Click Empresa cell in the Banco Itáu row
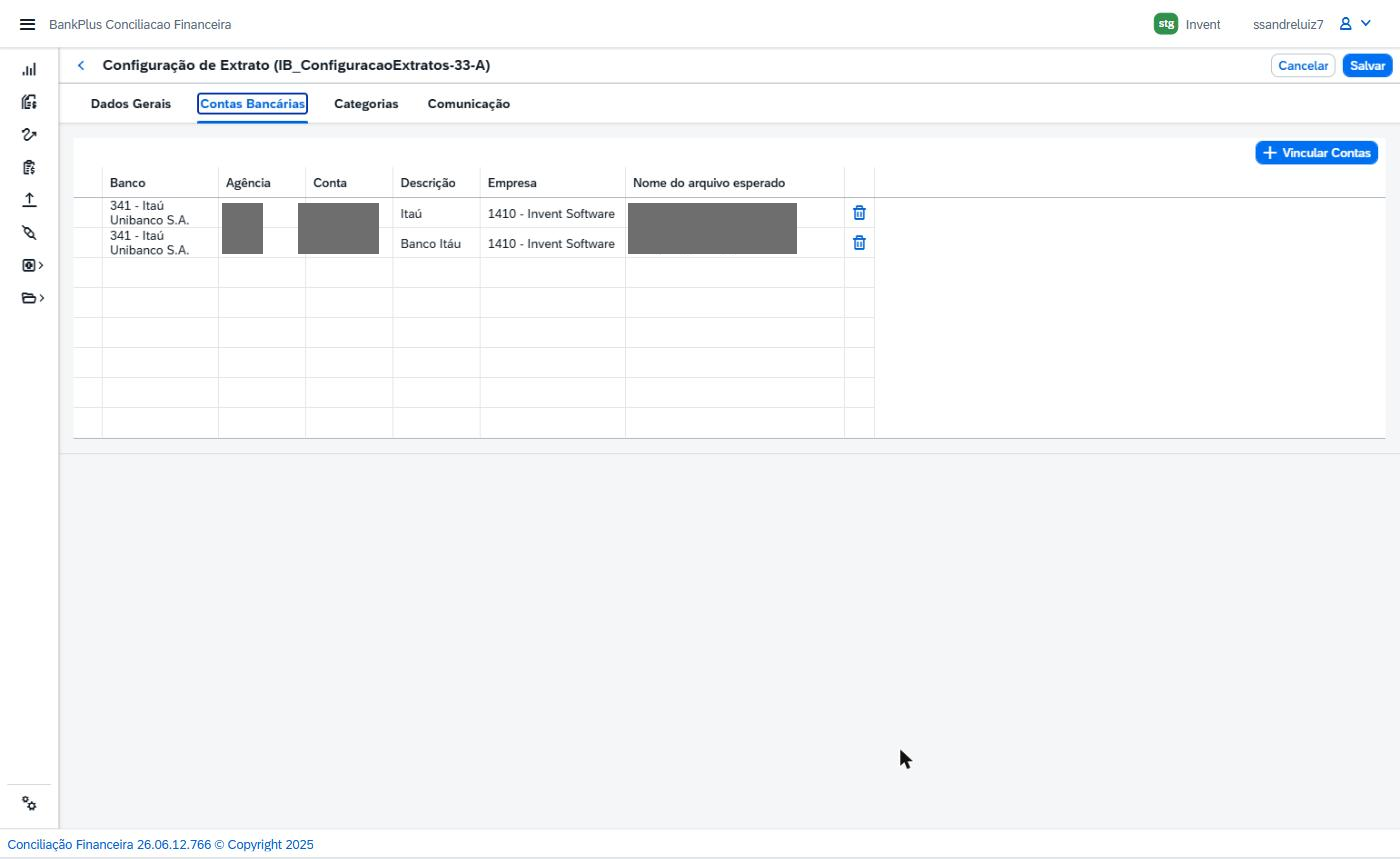Screen dimensions: 1400x859 [x=553, y=243]
